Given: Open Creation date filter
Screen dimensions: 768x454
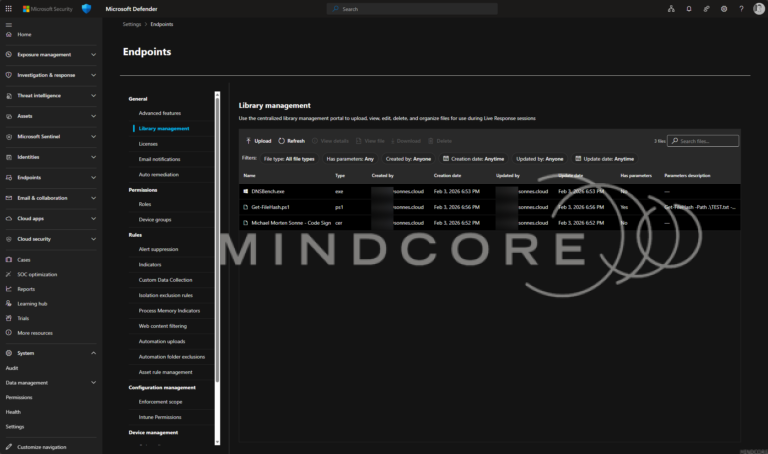Looking at the screenshot, I should [x=474, y=159].
